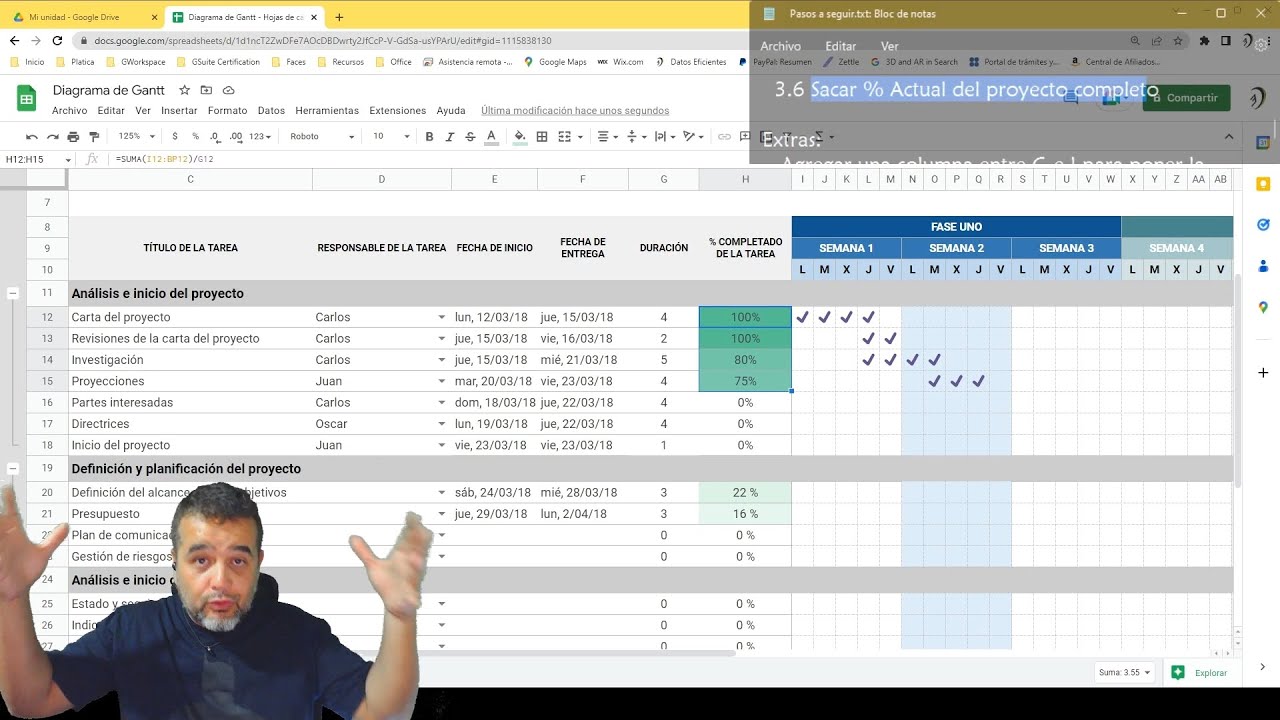Open Sheets home via green logo
Image resolution: width=1280 pixels, height=720 pixels.
27,98
